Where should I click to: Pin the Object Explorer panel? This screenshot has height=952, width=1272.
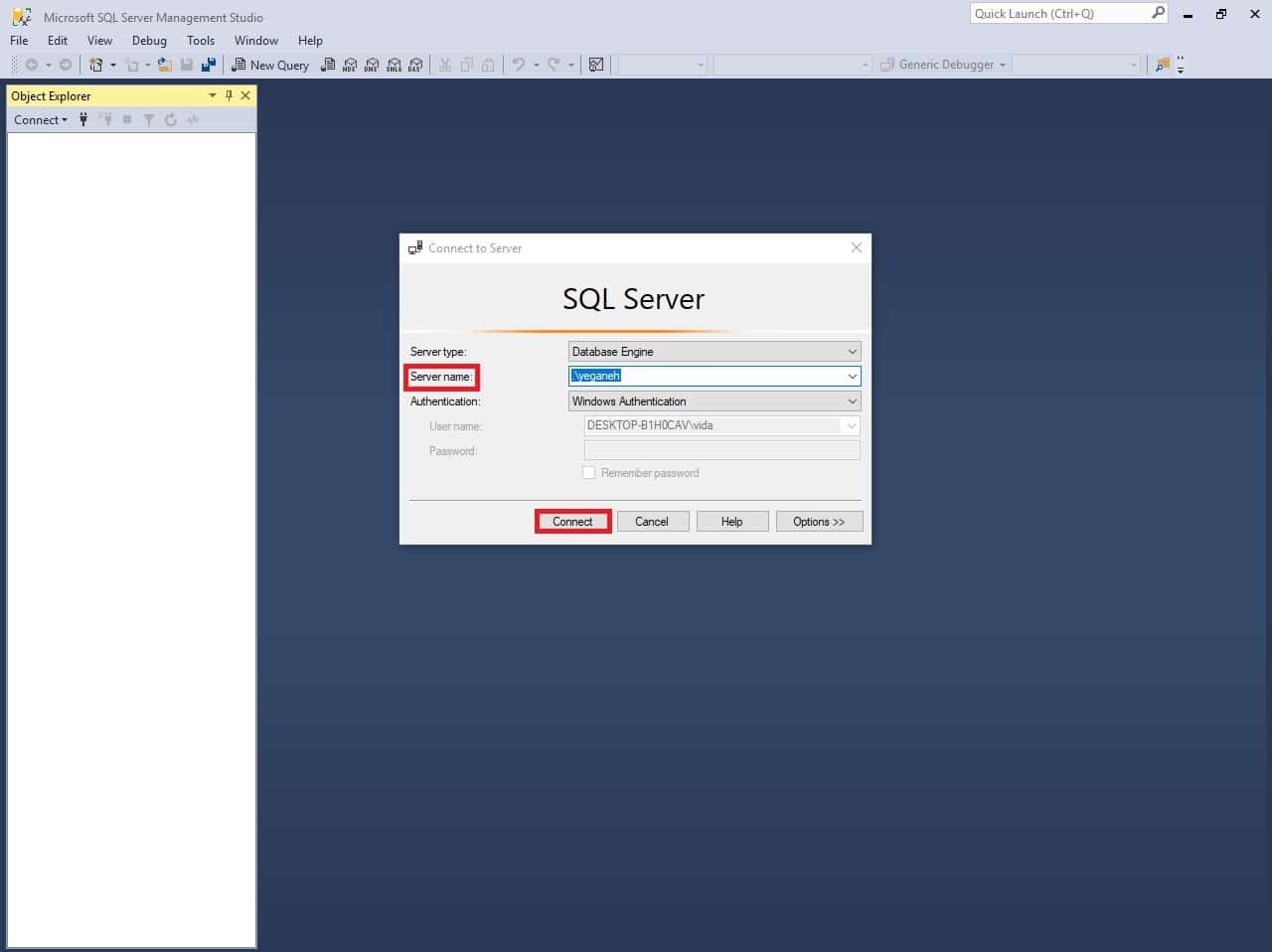click(229, 95)
